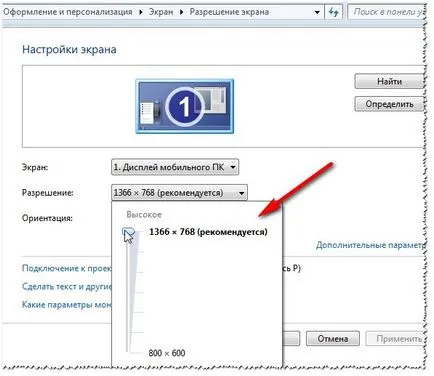This screenshot has width=434, height=376.
Task: Click the Найти button
Action: click(389, 81)
